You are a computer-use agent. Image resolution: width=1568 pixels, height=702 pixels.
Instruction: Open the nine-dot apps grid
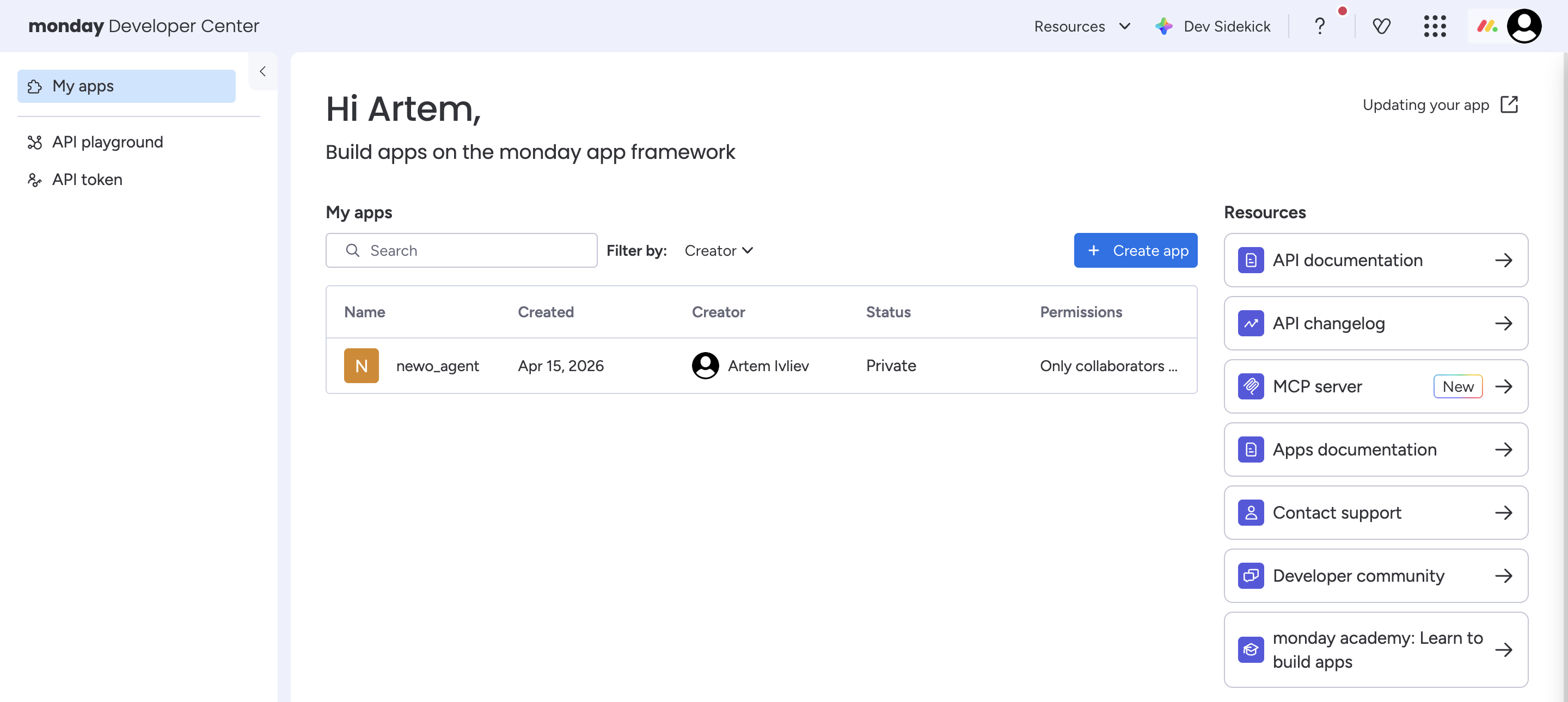1435,26
